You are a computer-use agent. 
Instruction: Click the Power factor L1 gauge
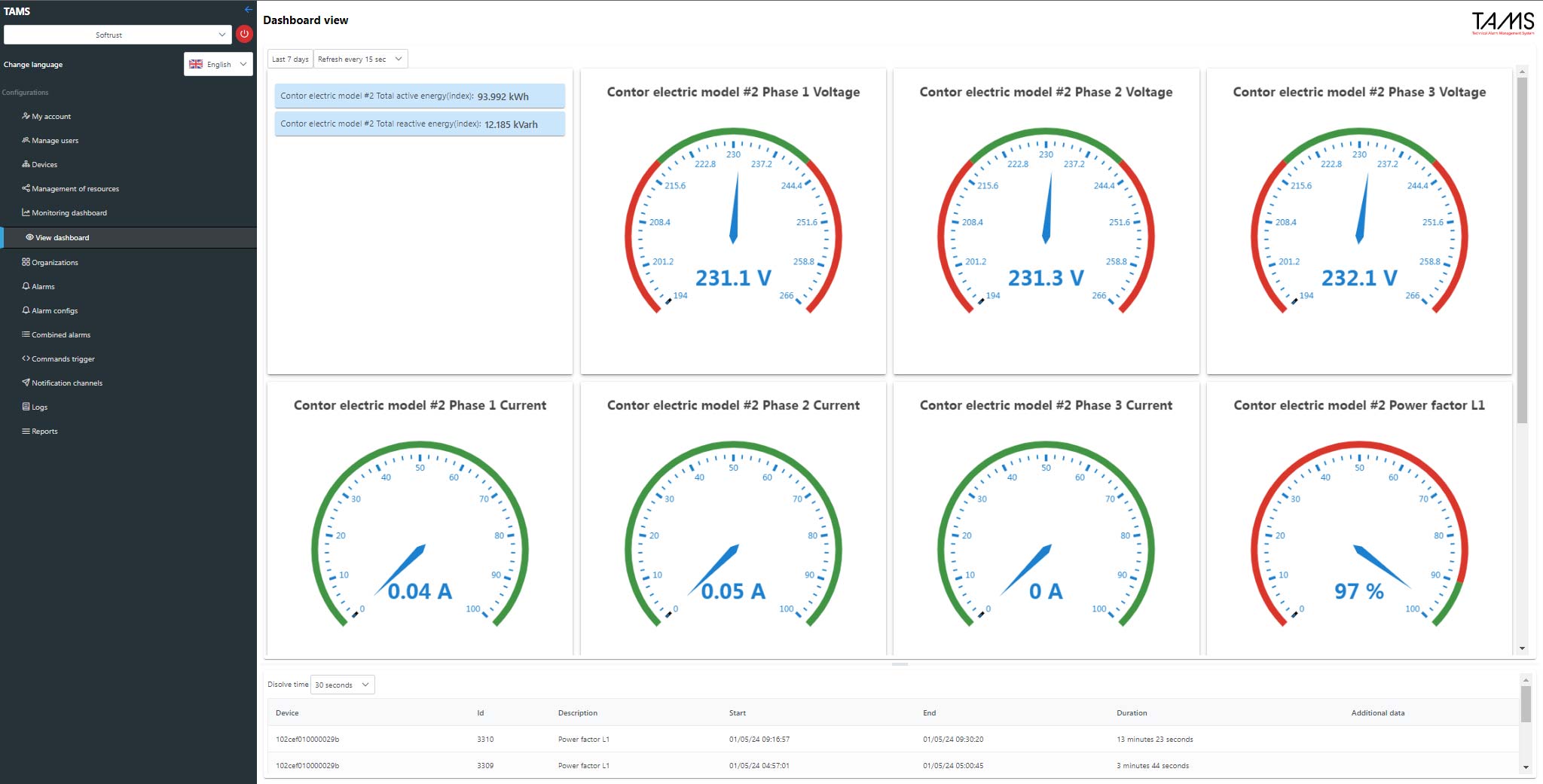[x=1359, y=535]
